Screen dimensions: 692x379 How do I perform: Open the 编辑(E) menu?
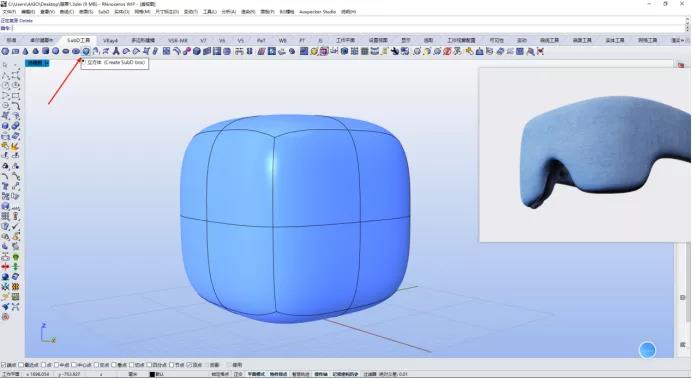28,11
